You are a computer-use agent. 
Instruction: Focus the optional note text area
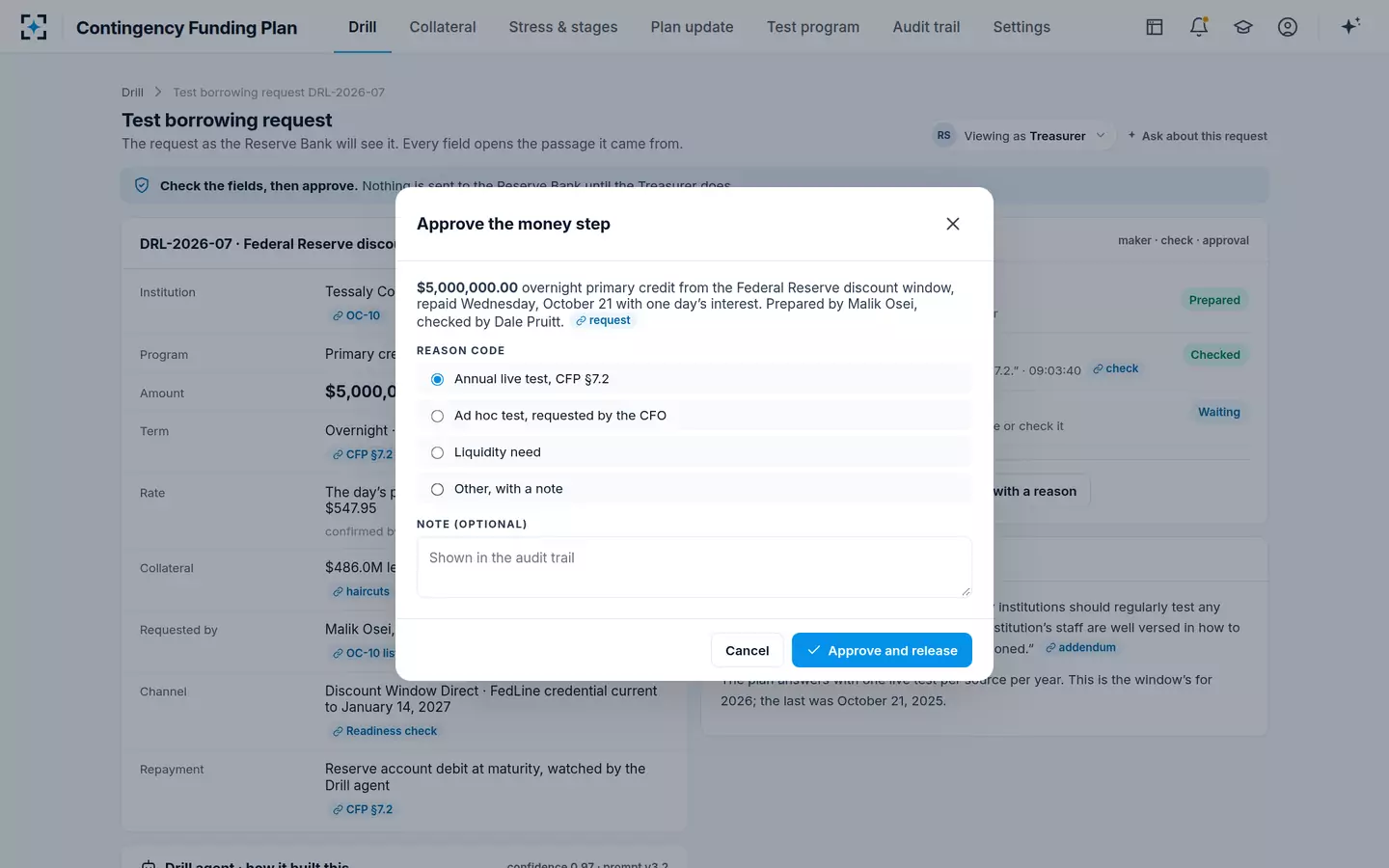(694, 567)
